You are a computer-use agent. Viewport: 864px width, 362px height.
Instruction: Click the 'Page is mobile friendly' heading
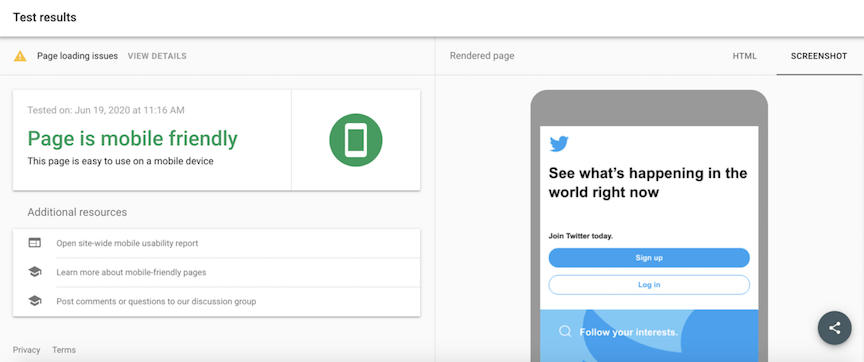click(x=133, y=138)
